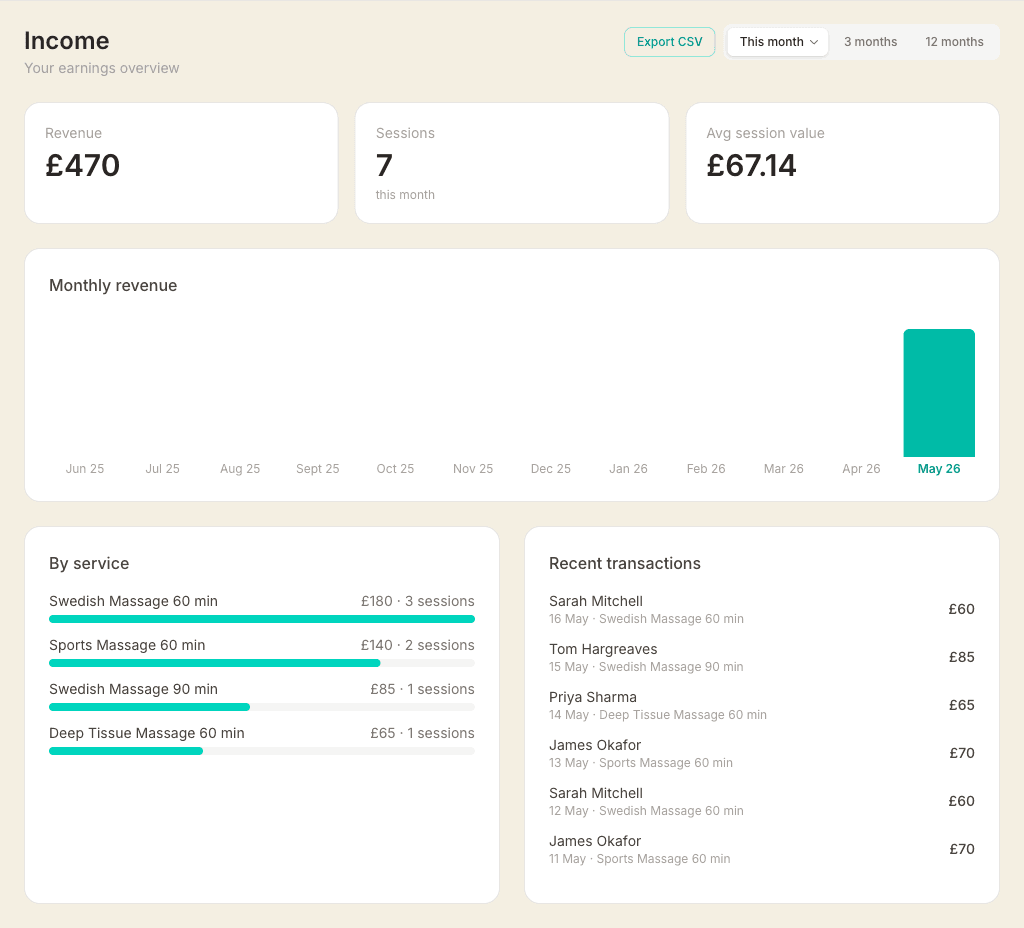Click the Dec 25 axis label

coord(551,468)
